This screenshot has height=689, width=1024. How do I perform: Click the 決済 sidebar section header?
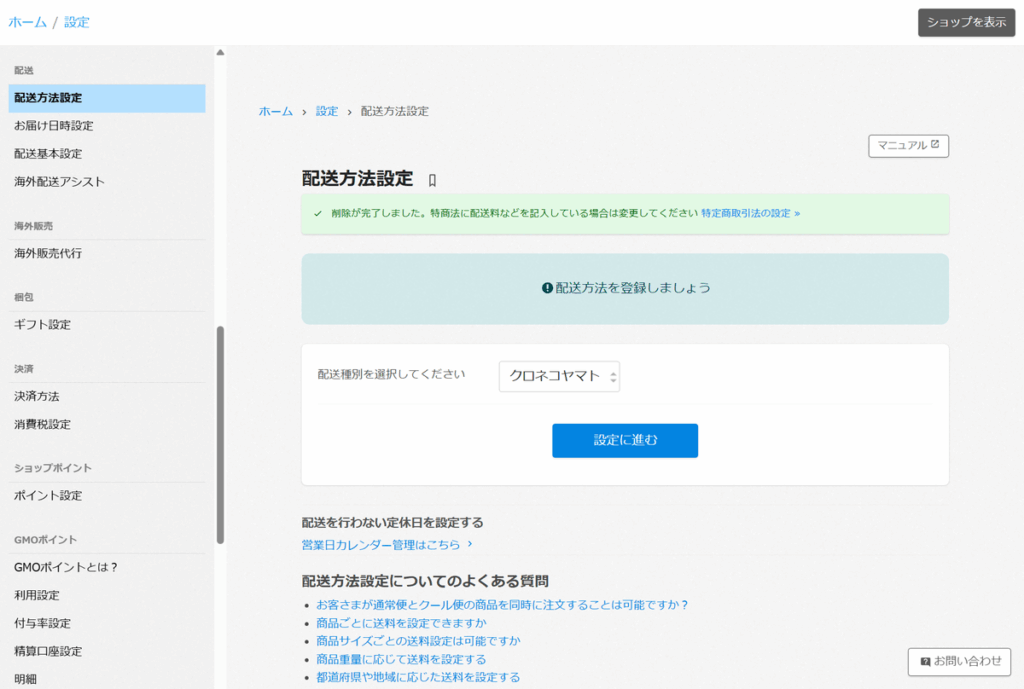(x=24, y=369)
